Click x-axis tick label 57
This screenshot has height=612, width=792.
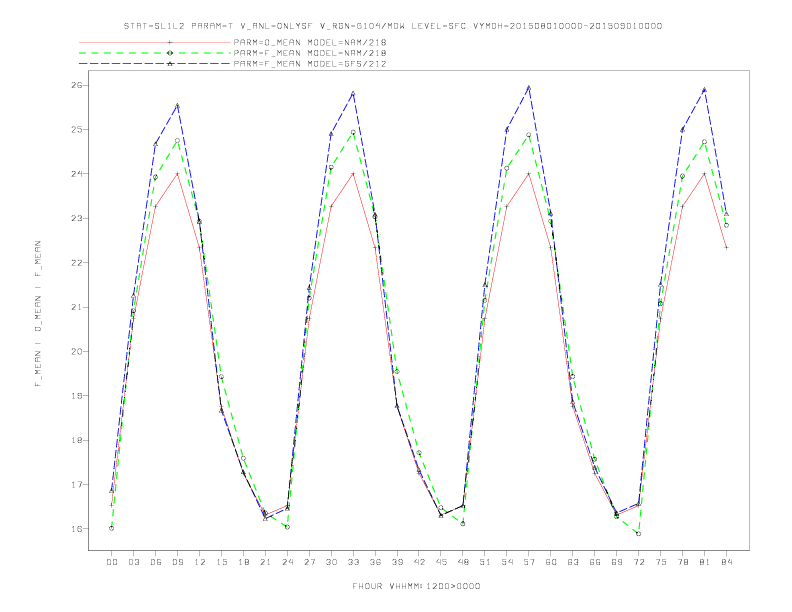point(529,562)
